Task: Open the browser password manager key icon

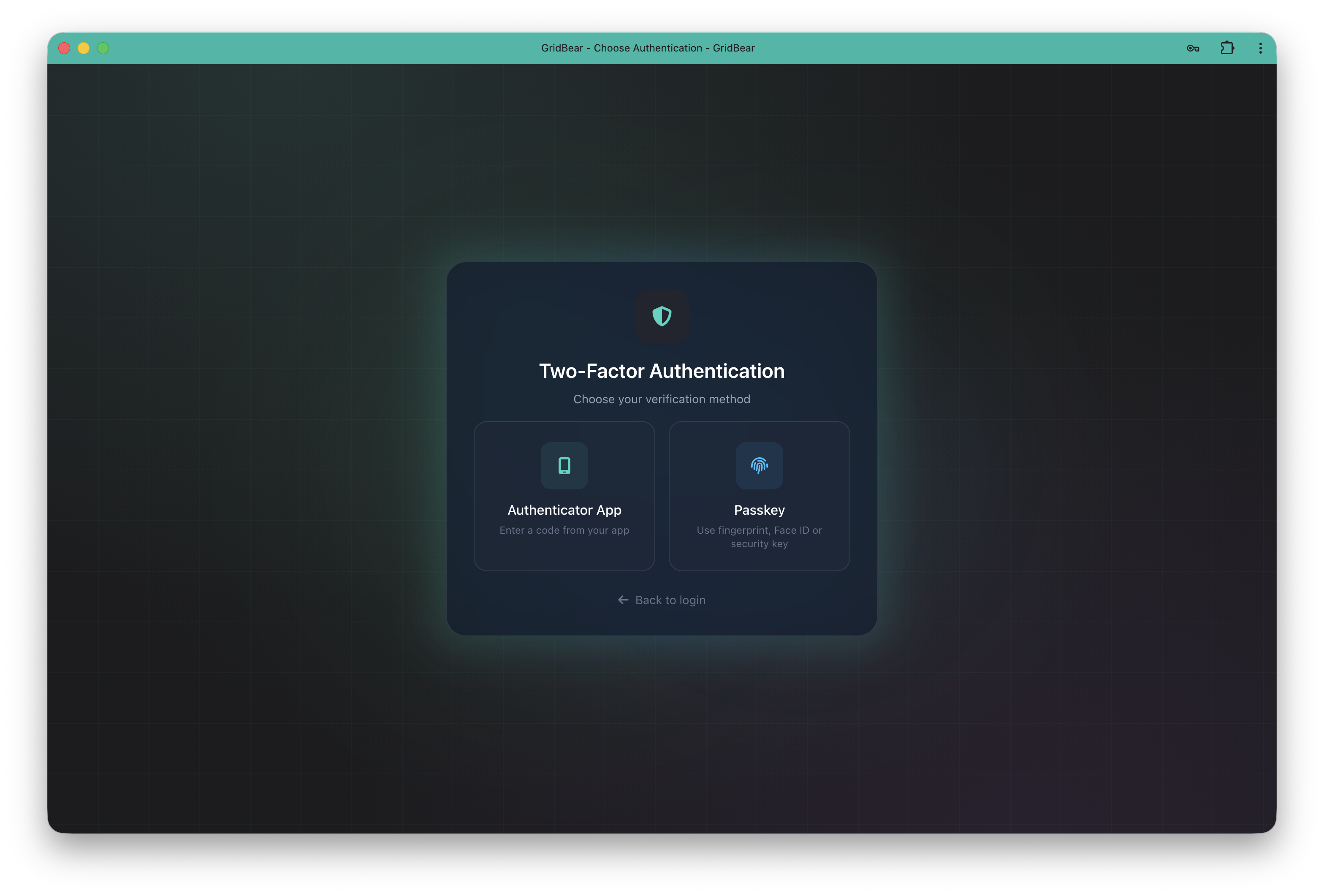Action: 1193,48
